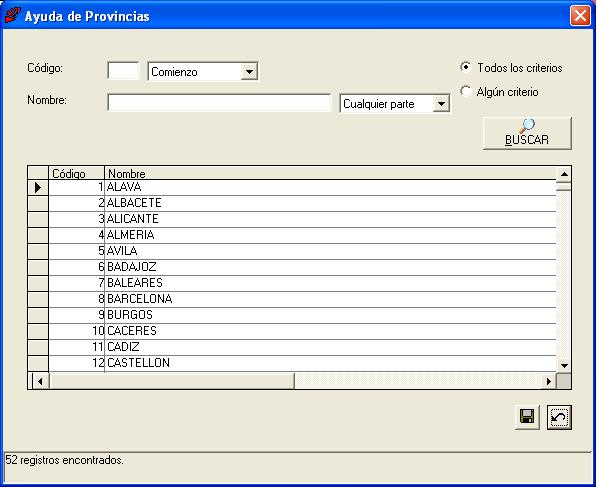Close the Ayuda de Provincias window
This screenshot has width=598, height=487.
click(x=580, y=16)
